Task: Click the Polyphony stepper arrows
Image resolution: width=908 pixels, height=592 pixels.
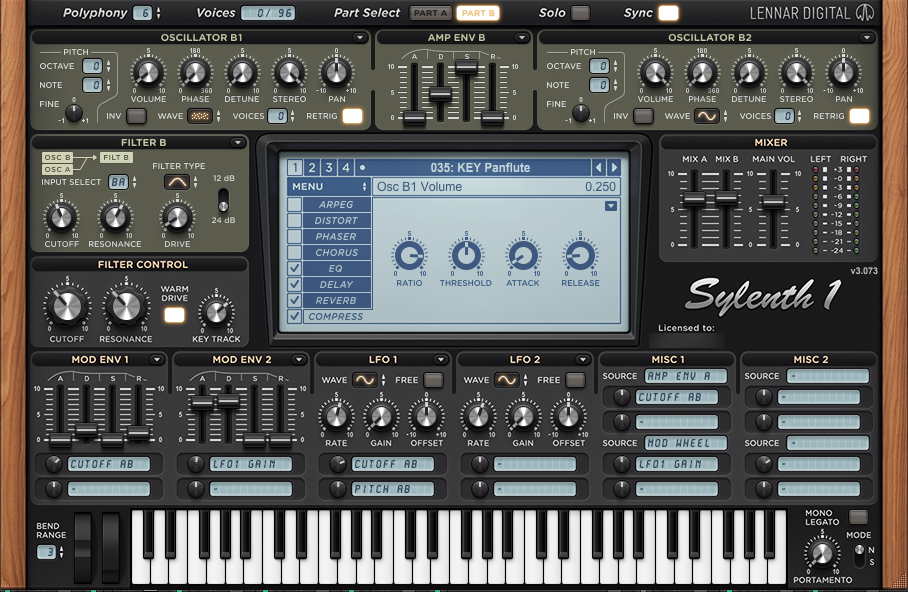Action: [x=158, y=13]
